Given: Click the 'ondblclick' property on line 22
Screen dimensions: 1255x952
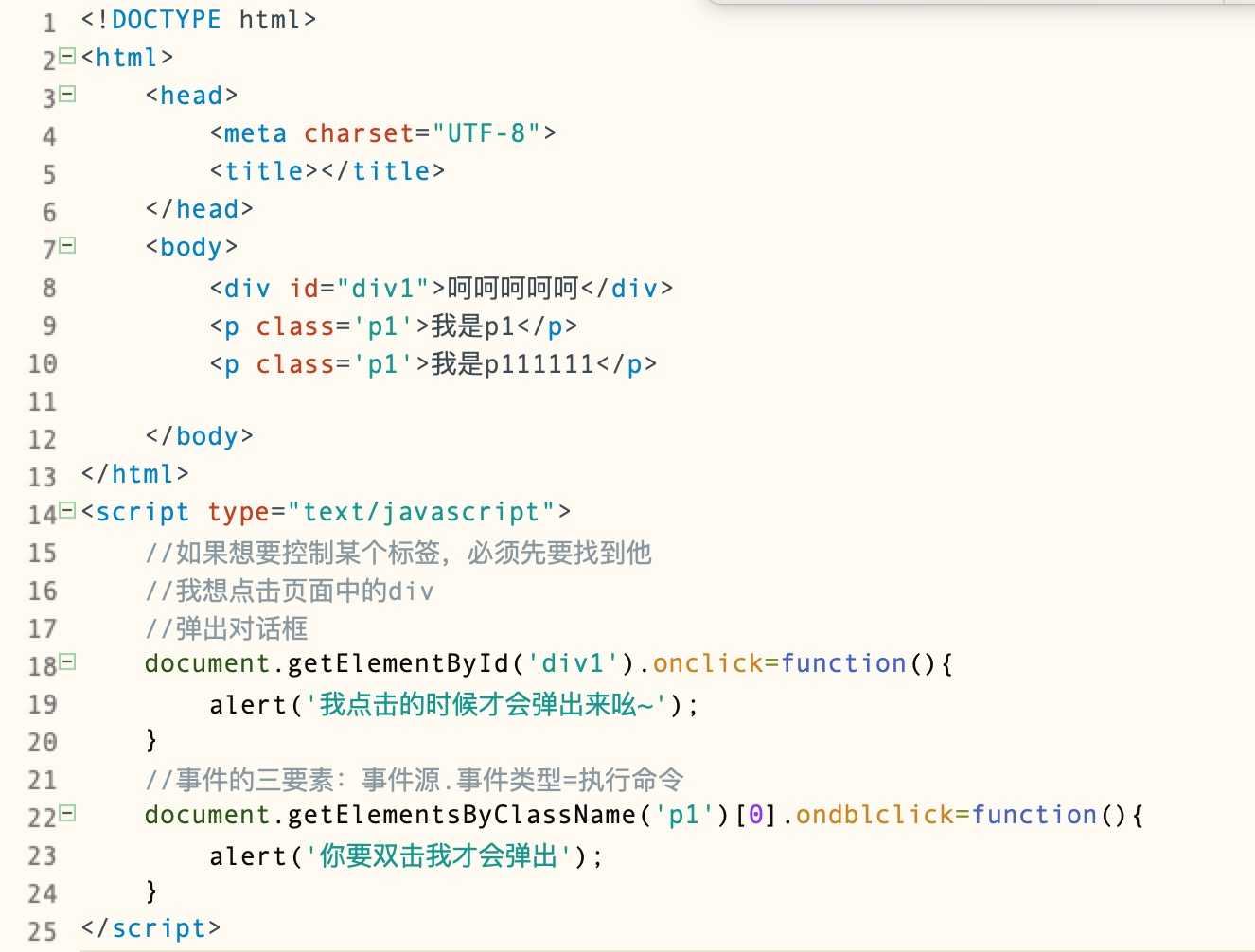Looking at the screenshot, I should coord(875,815).
